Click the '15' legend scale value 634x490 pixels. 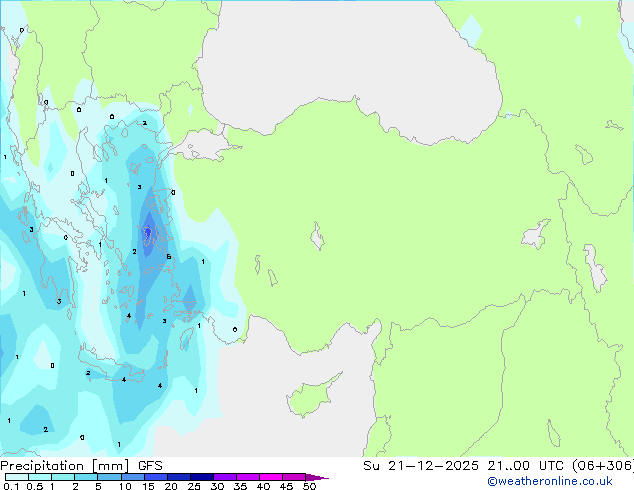tap(148, 486)
